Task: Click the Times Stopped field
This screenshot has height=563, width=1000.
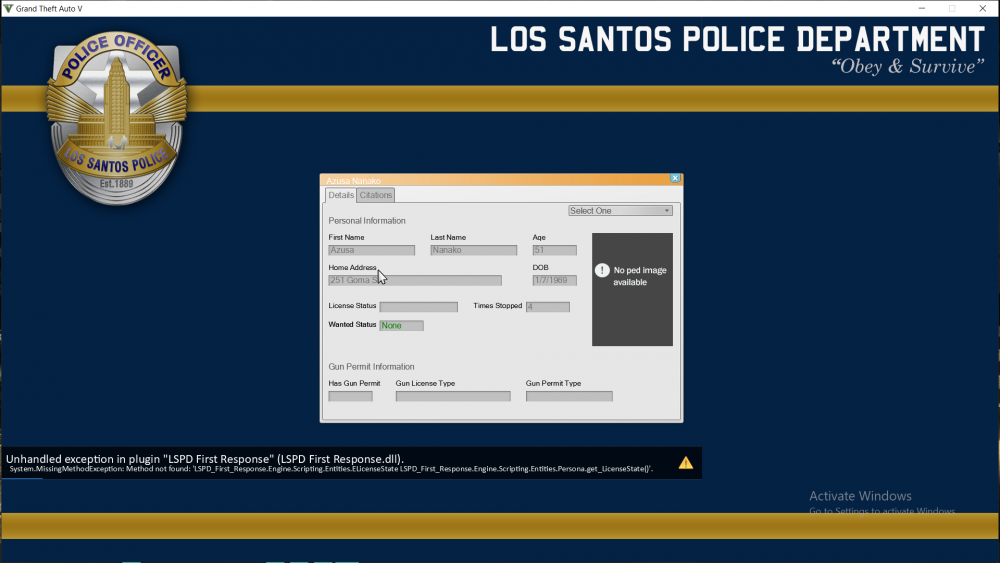Action: tap(547, 307)
